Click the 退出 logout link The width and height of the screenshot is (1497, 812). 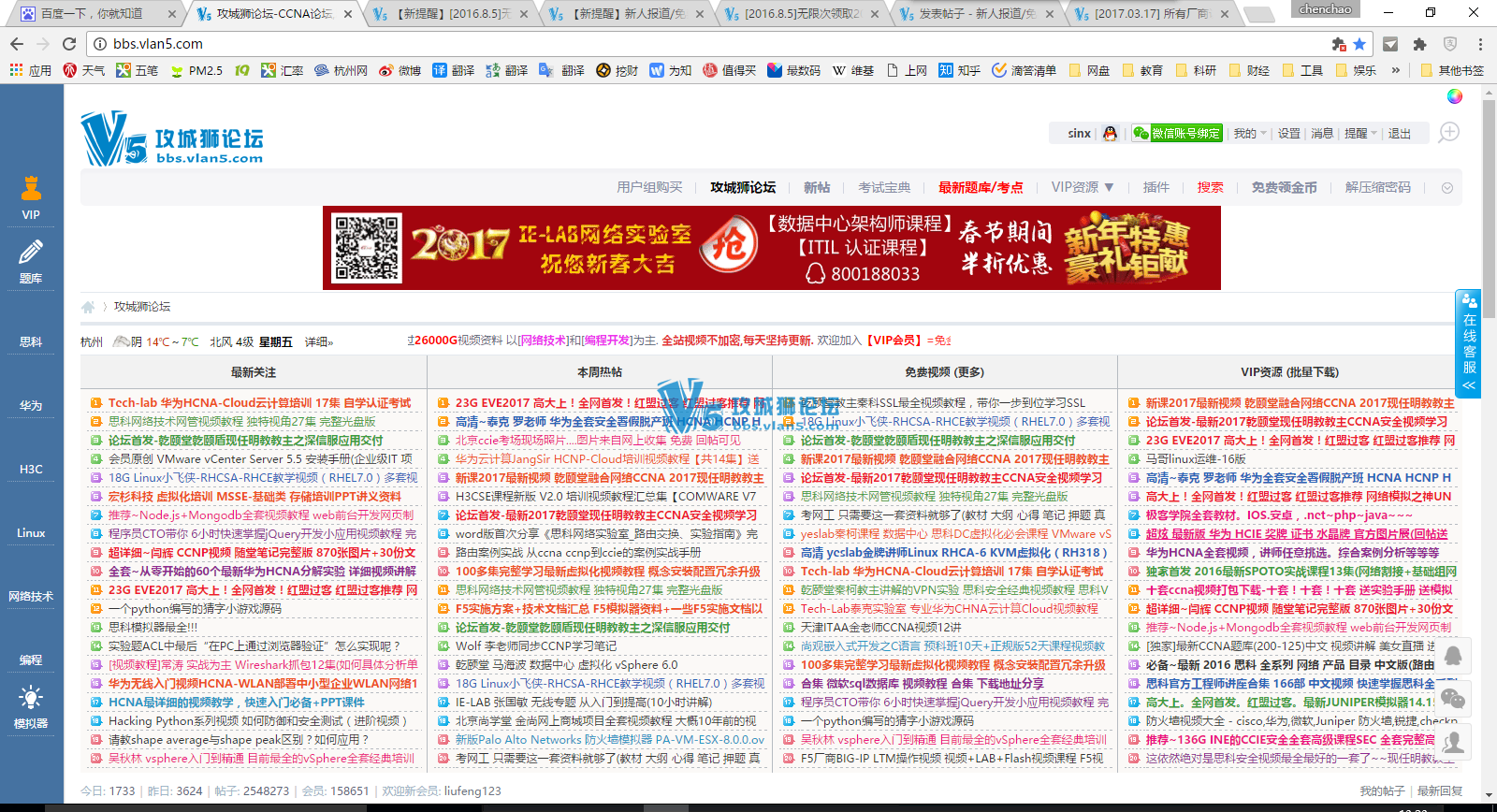coord(1399,134)
